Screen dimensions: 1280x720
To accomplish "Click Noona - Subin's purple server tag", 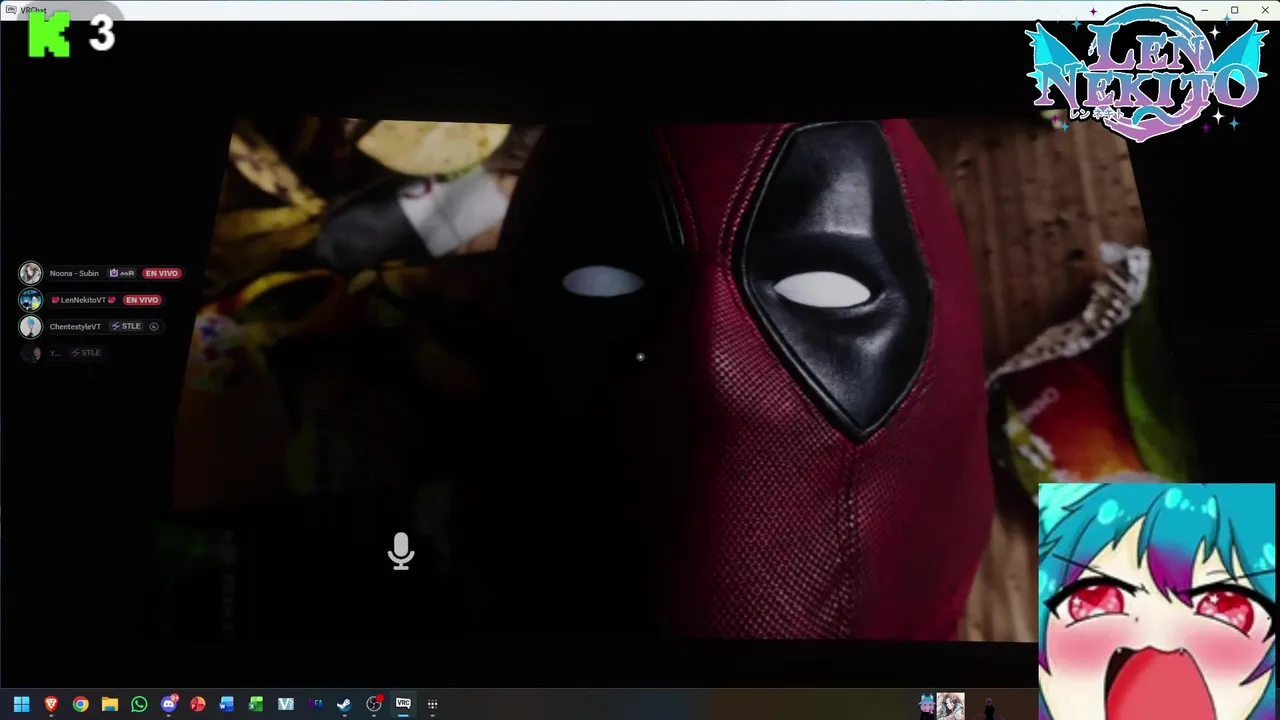I will [x=121, y=273].
